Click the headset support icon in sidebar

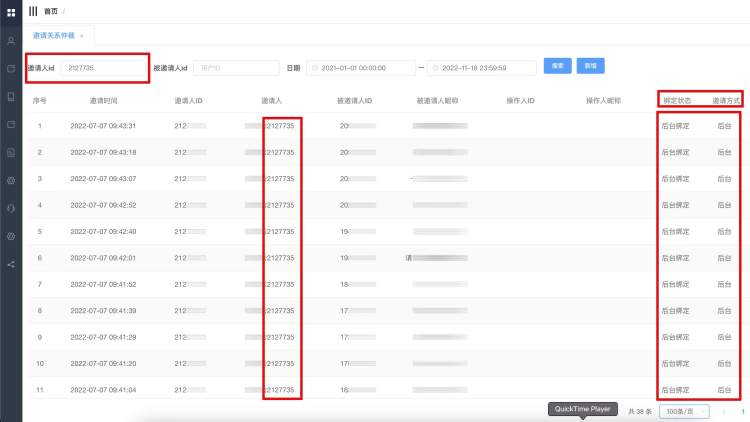pos(11,208)
